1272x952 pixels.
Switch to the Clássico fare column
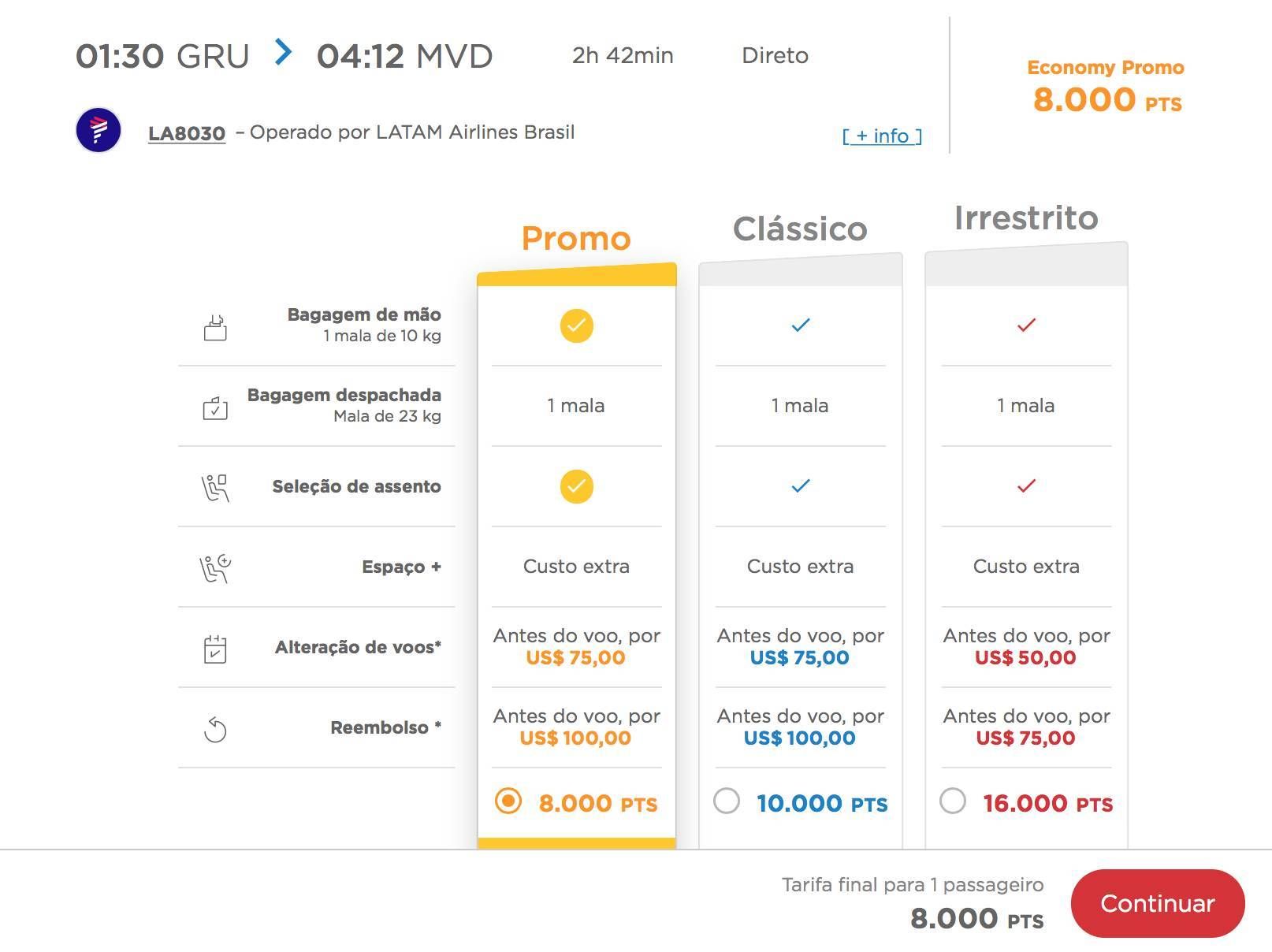click(800, 229)
